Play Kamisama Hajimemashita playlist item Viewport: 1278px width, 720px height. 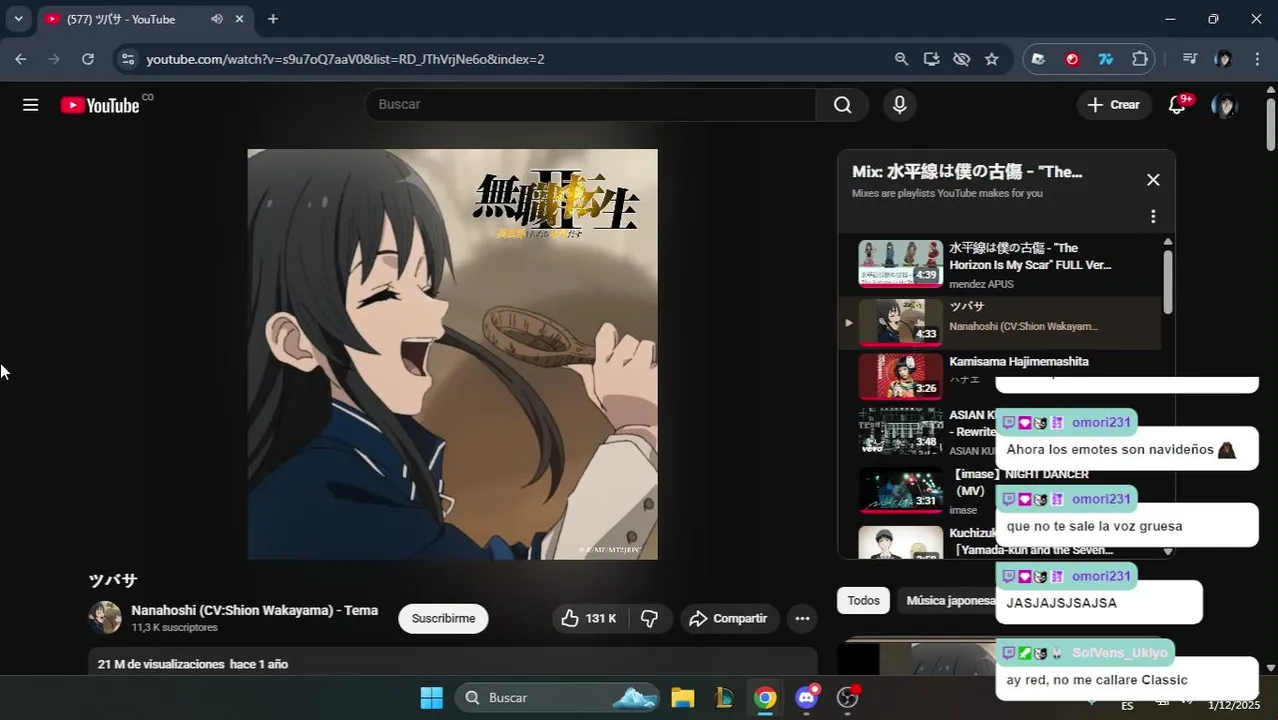pyautogui.click(x=1000, y=376)
